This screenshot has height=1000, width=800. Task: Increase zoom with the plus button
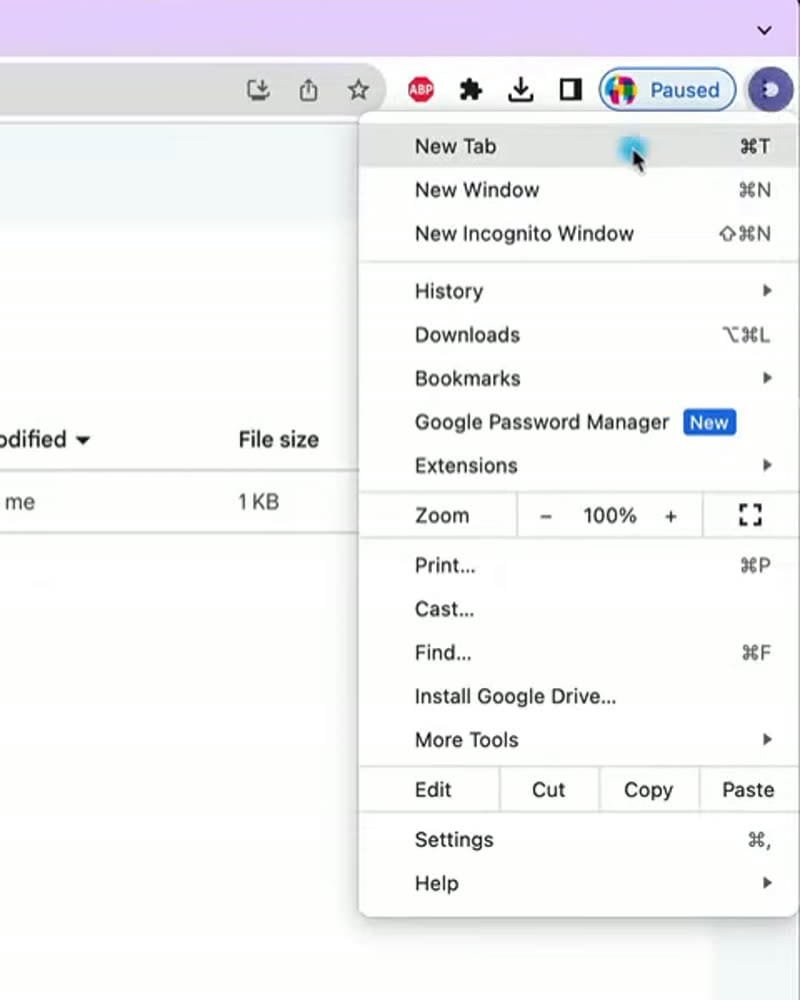[x=670, y=516]
